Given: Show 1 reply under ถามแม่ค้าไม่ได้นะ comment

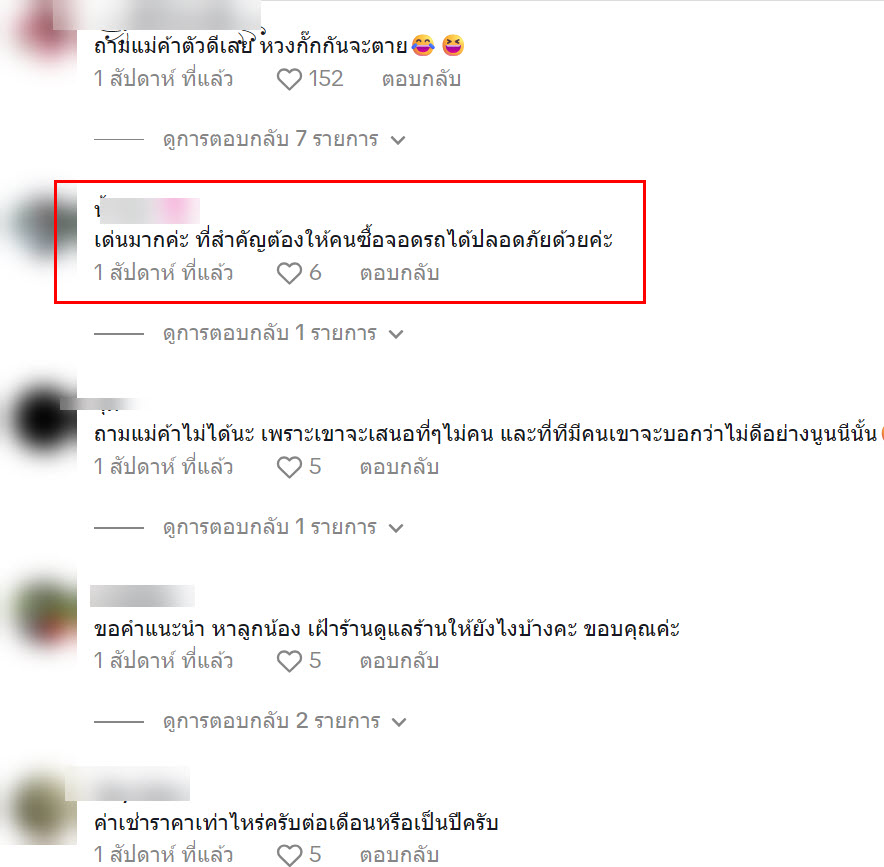Looking at the screenshot, I should [x=283, y=527].
